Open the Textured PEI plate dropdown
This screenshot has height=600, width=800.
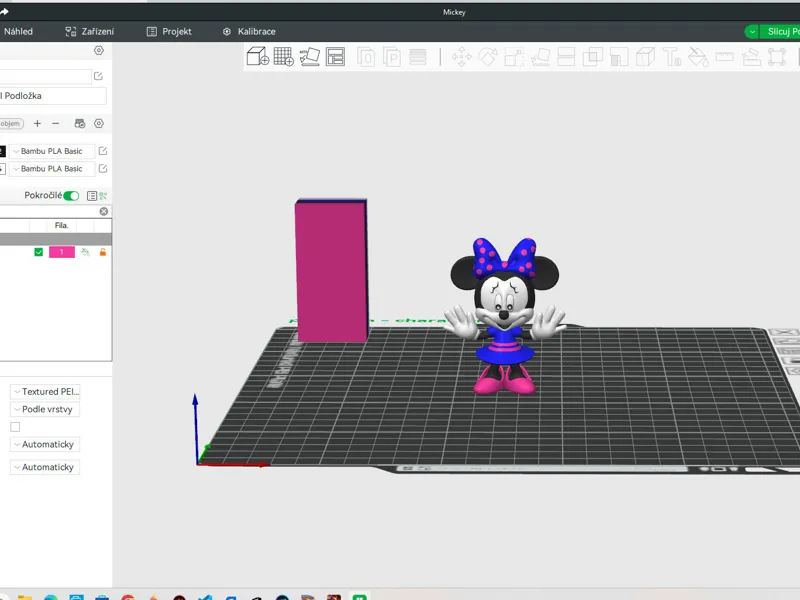coord(45,392)
